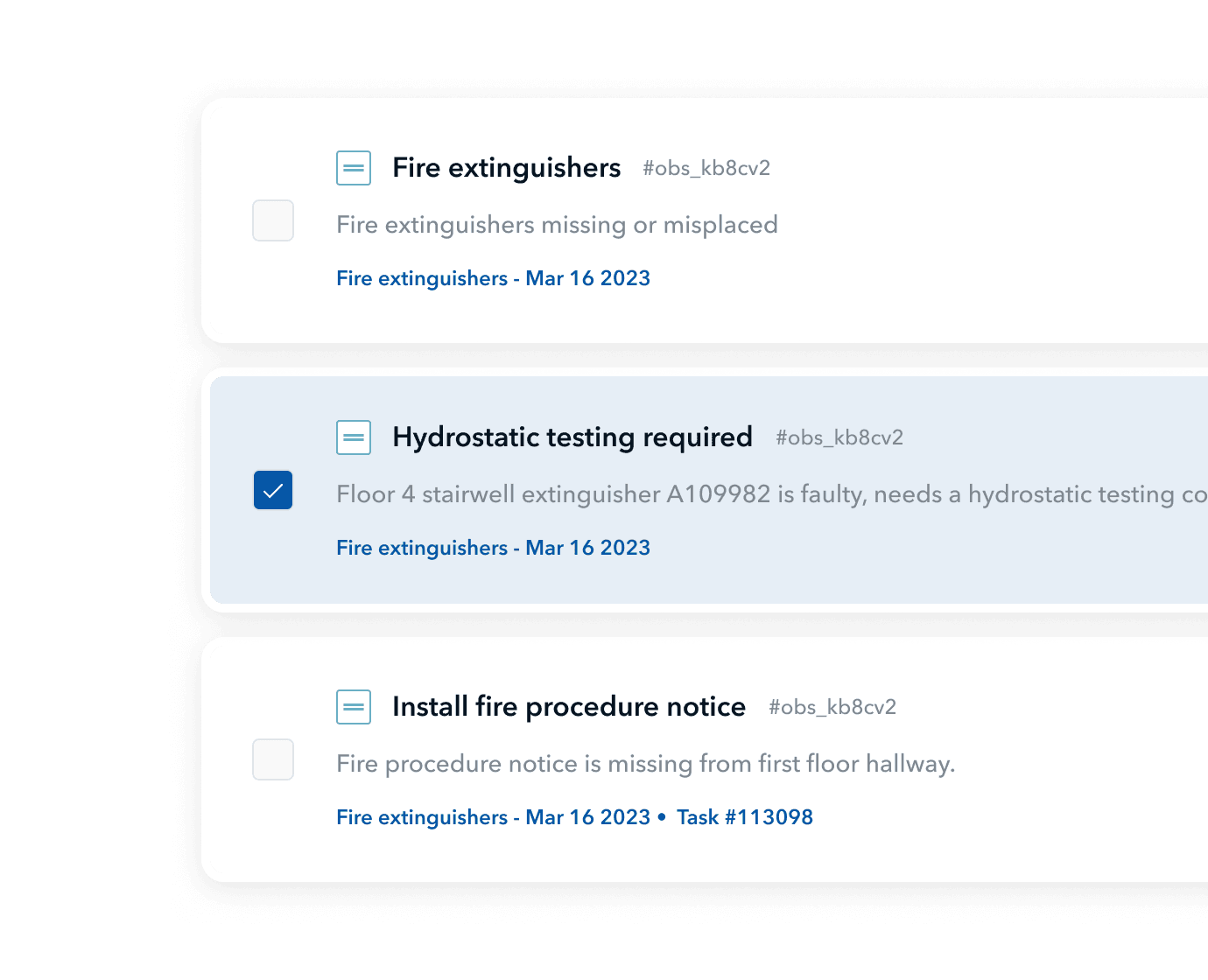
Task: Uncheck the Hydrostatic testing required checkbox
Action: click(273, 490)
